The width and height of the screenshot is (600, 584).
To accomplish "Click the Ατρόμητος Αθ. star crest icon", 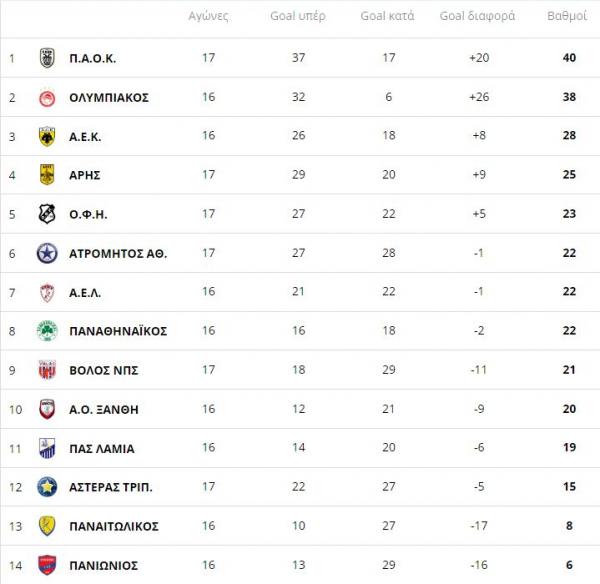I will tap(46, 253).
